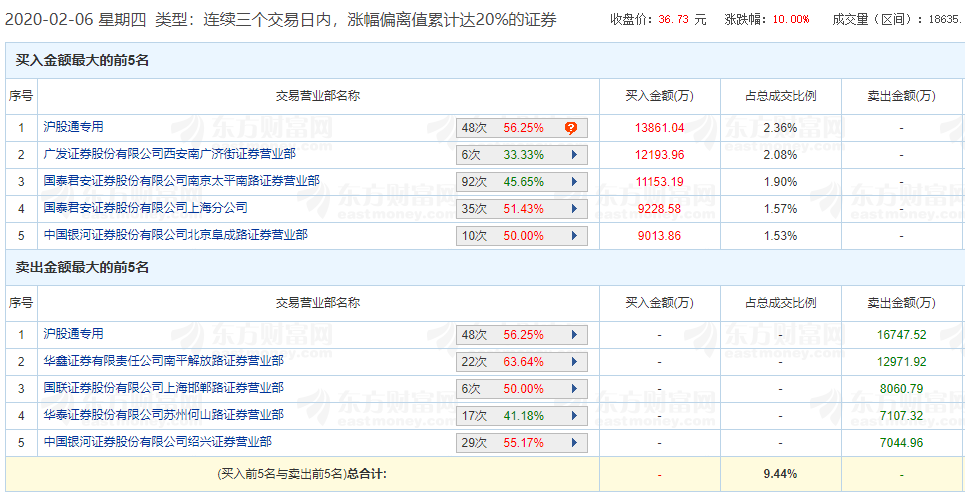Expand arrow for 华鑫证券南平解放路 row
The width and height of the screenshot is (965, 495).
(x=574, y=362)
